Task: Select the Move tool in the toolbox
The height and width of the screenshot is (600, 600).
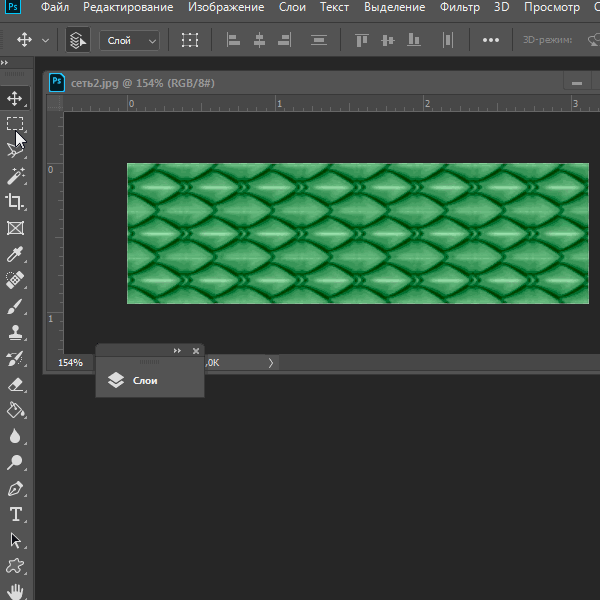Action: coord(15,98)
